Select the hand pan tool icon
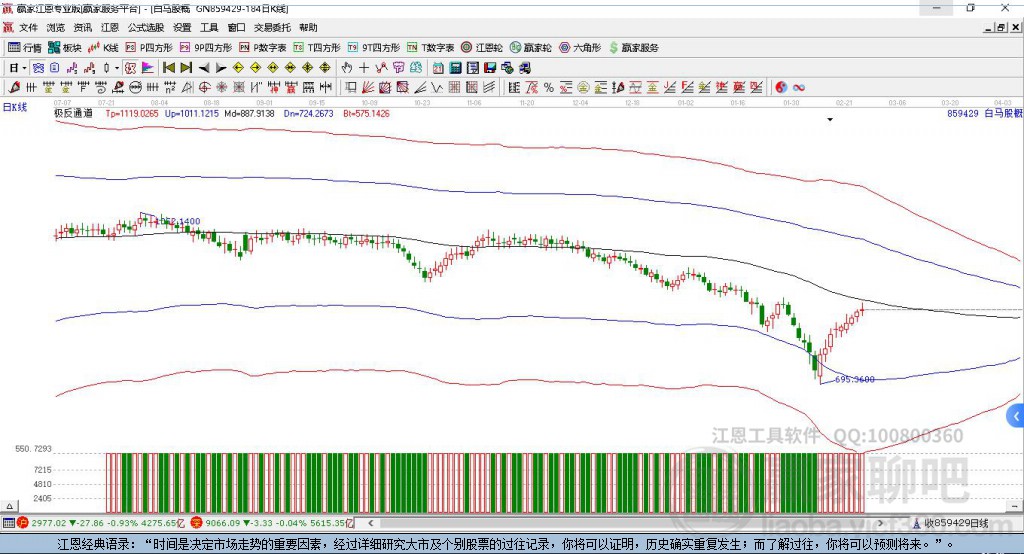 point(347,68)
